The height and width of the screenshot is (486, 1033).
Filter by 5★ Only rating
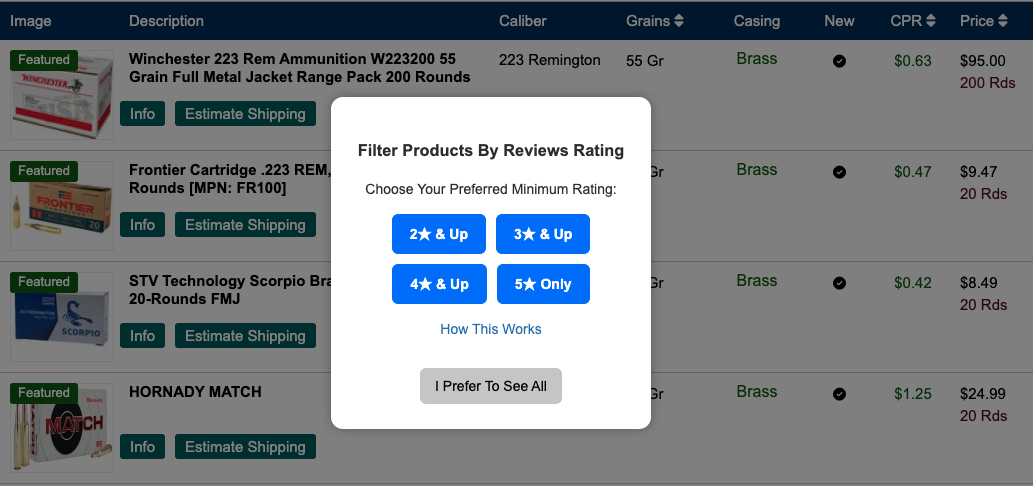click(x=543, y=284)
